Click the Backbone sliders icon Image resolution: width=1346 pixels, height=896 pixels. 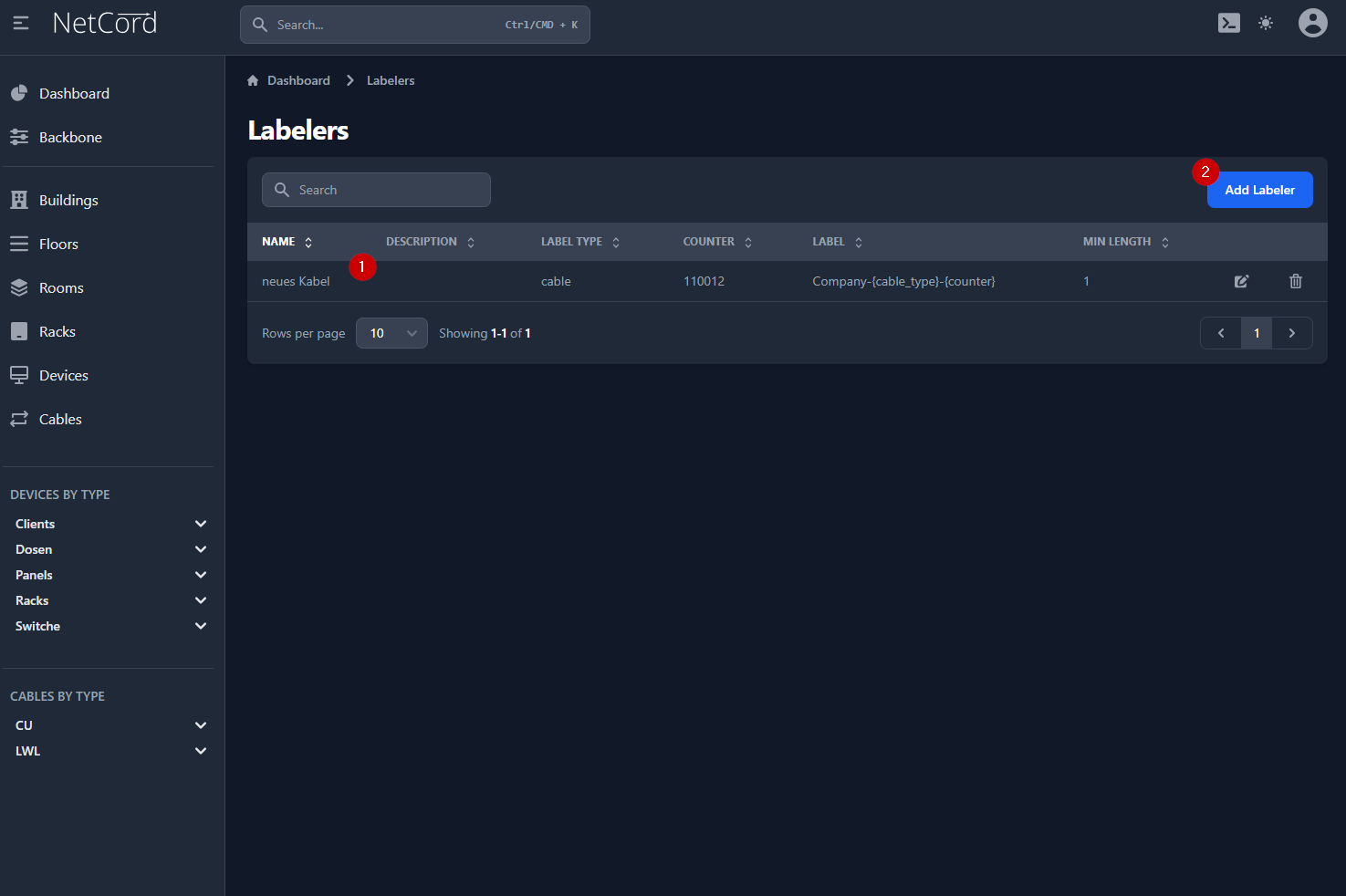(x=19, y=137)
